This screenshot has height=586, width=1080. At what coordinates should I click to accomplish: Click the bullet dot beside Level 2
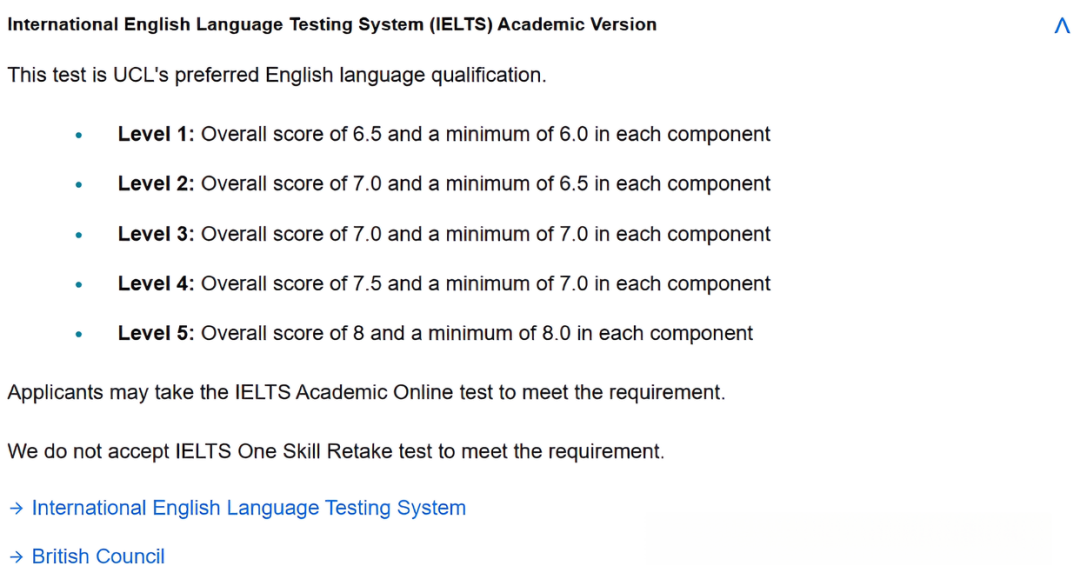pos(80,185)
